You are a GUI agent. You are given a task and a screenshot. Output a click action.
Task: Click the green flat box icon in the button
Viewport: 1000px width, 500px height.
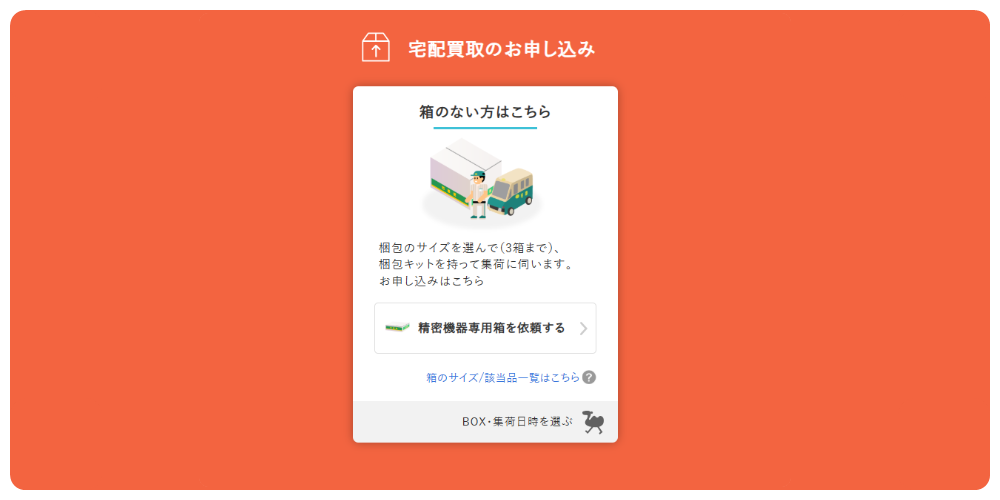pos(397,328)
